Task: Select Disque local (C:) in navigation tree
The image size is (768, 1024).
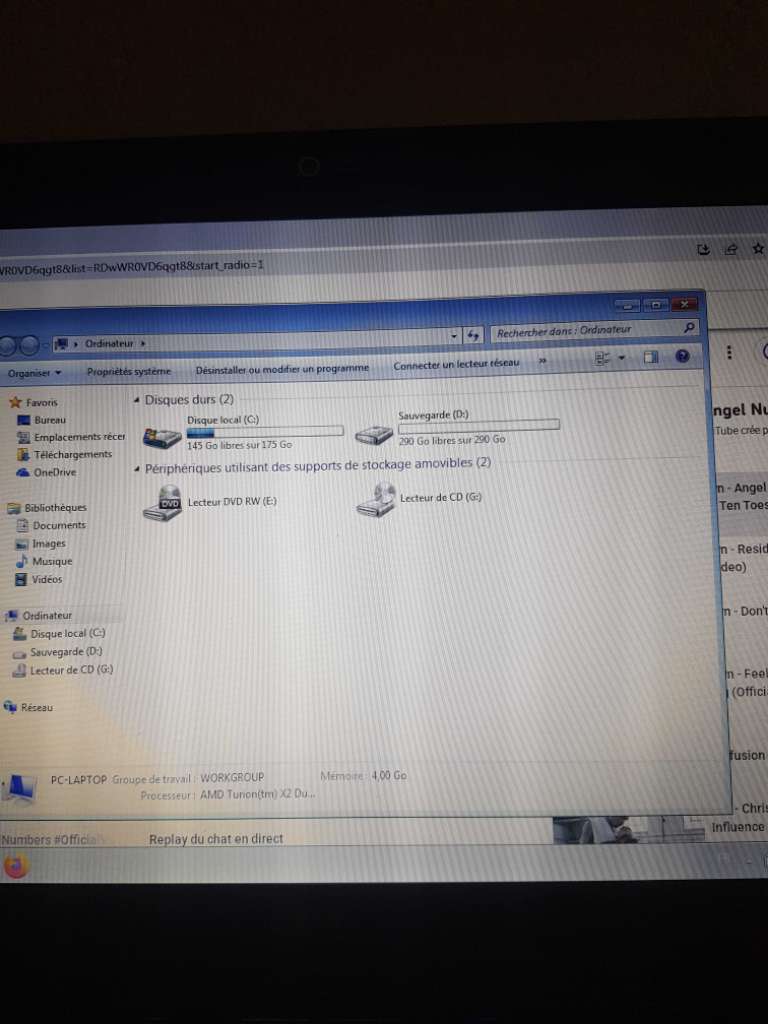Action: click(67, 633)
